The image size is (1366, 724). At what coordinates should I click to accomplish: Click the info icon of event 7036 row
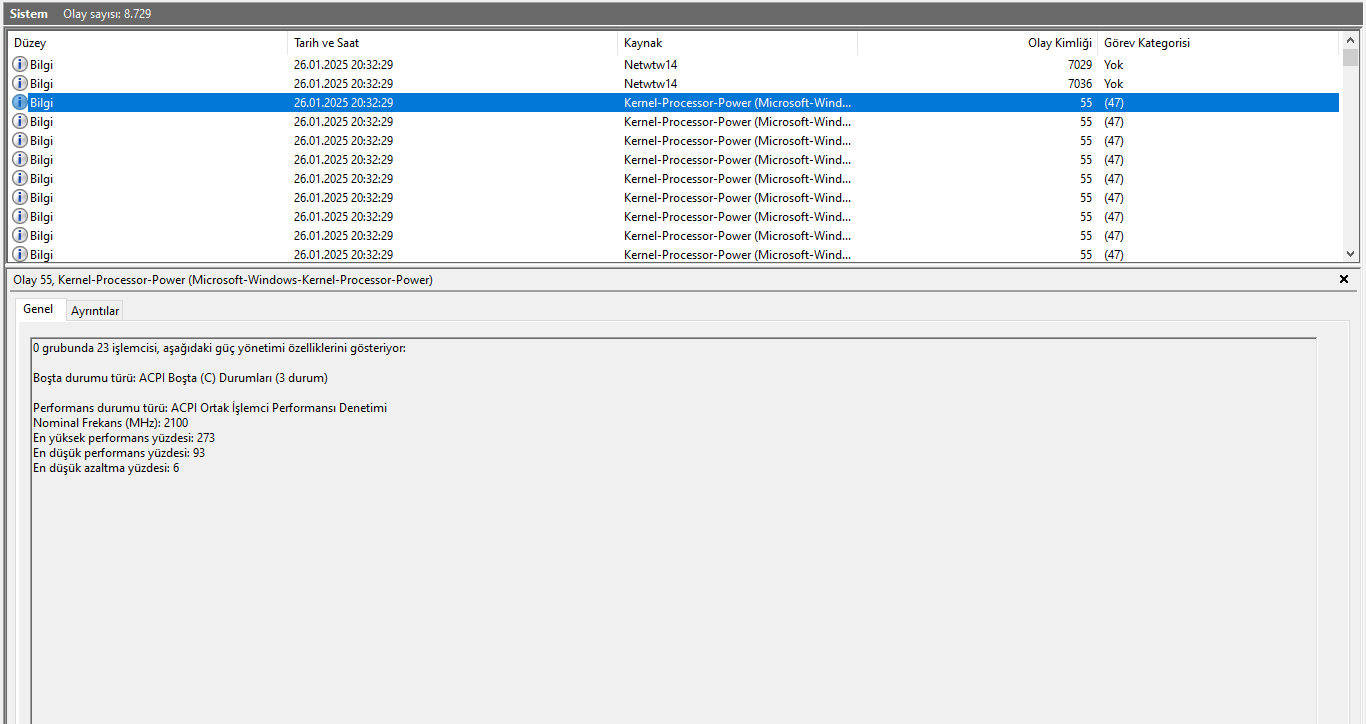[x=20, y=83]
